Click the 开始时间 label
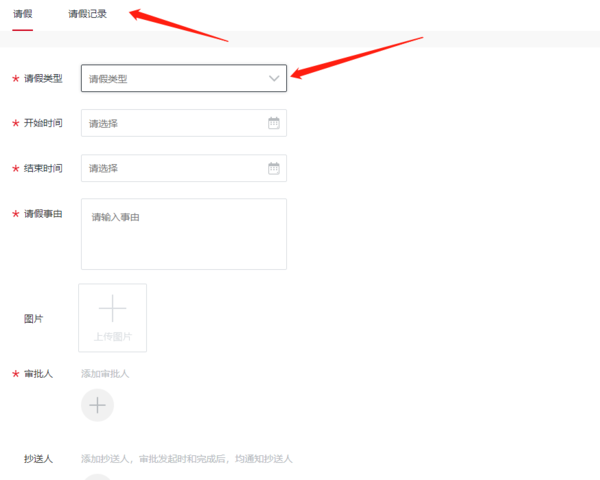This screenshot has height=480, width=600. (x=43, y=123)
